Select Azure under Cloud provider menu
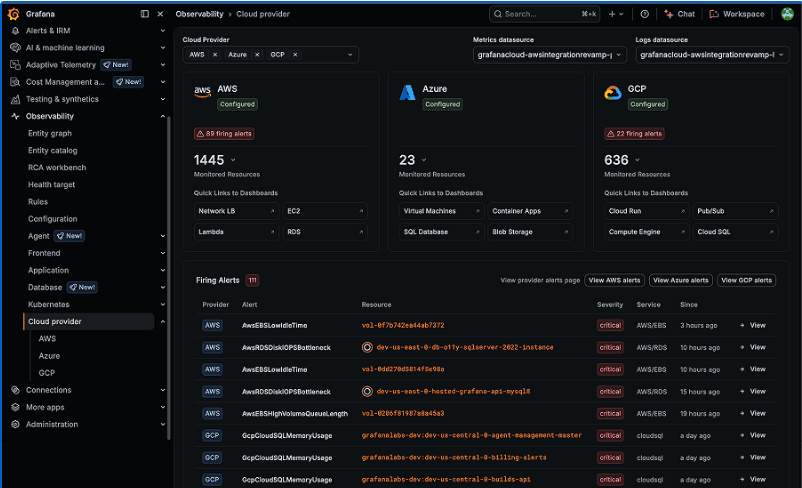802x488 pixels. pyautogui.click(x=49, y=356)
